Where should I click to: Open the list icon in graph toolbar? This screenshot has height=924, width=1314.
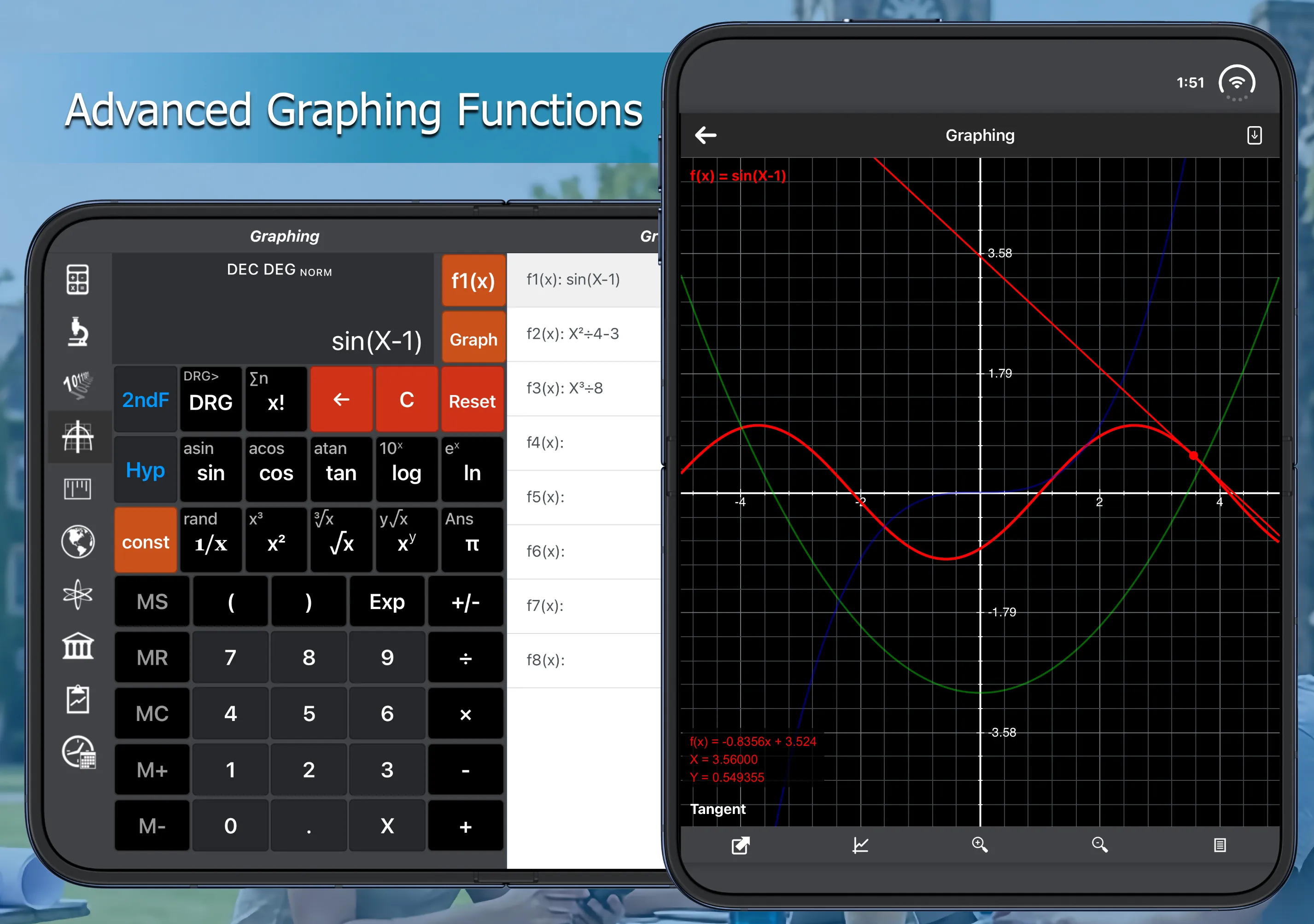coord(1220,845)
